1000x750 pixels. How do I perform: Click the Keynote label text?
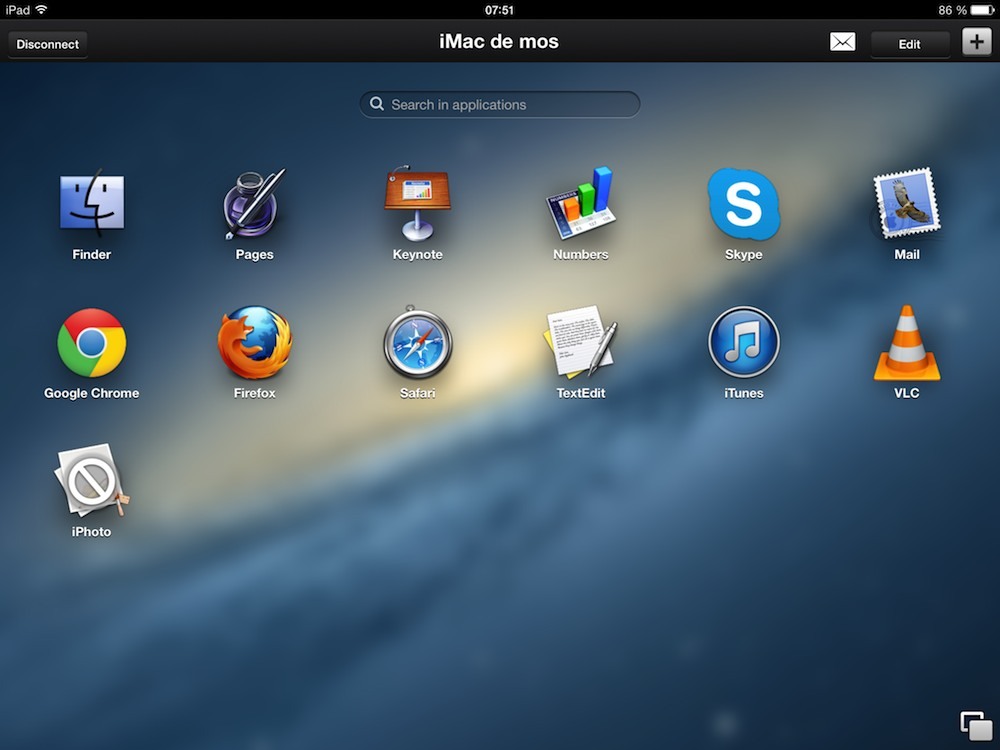tap(417, 254)
